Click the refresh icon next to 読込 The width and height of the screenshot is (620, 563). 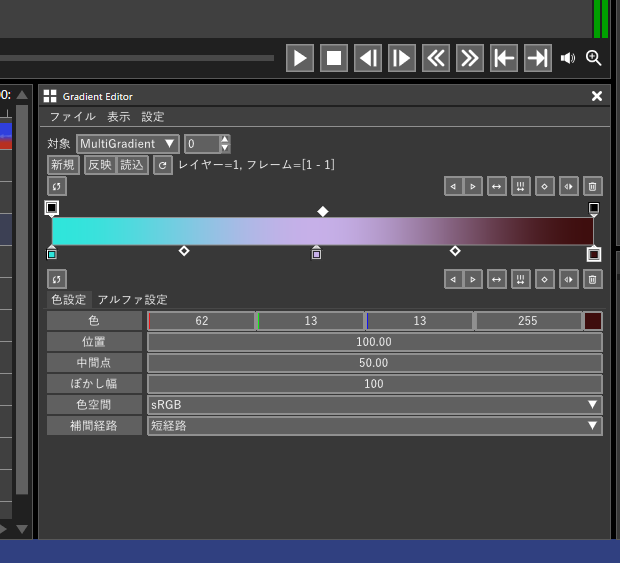(x=163, y=165)
